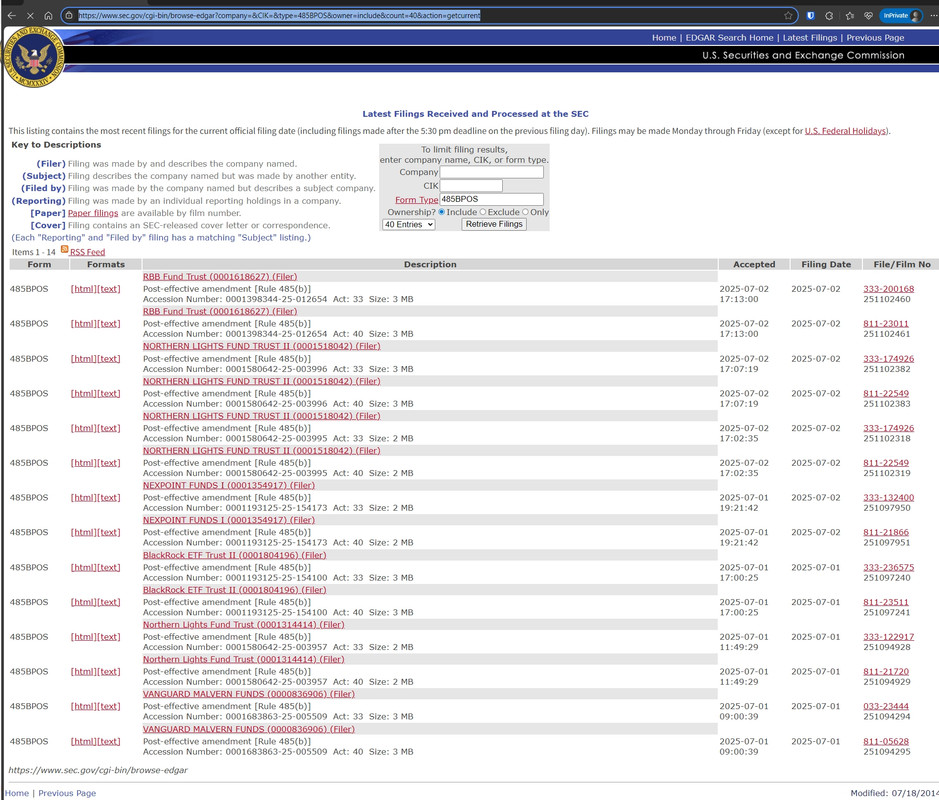The width and height of the screenshot is (939, 800).
Task: Open the extensions icon in the browser toolbar
Action: click(829, 16)
